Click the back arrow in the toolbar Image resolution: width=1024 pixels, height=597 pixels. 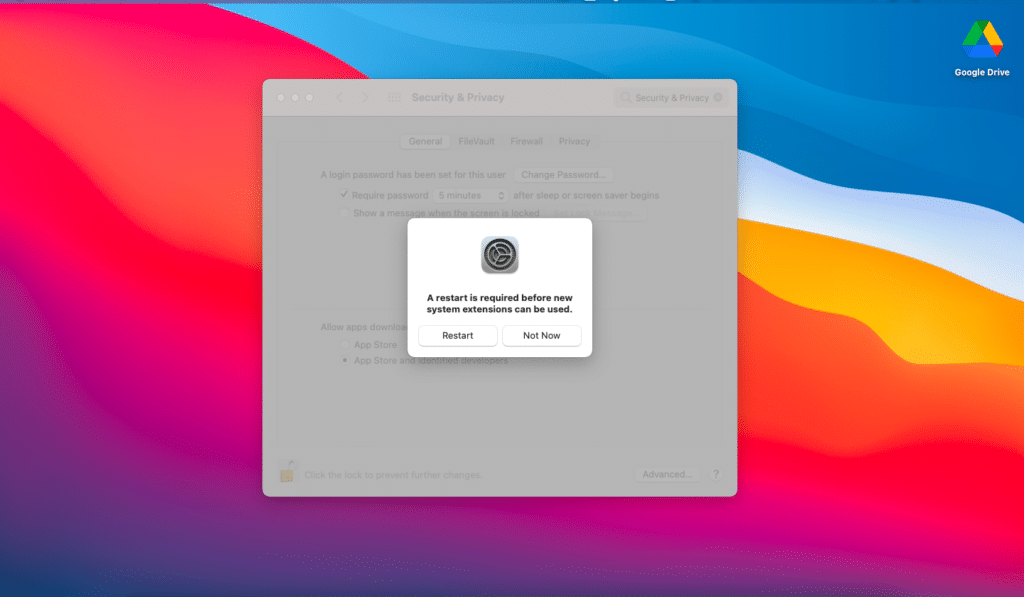(339, 97)
